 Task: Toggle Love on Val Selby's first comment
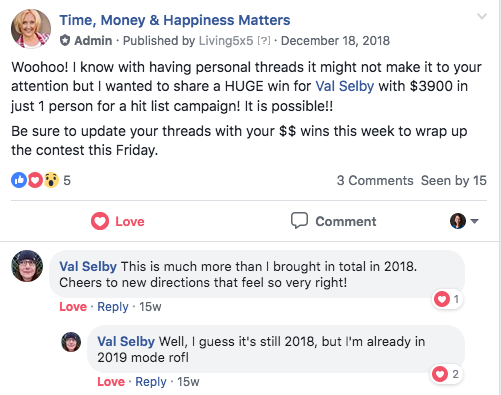(73, 307)
